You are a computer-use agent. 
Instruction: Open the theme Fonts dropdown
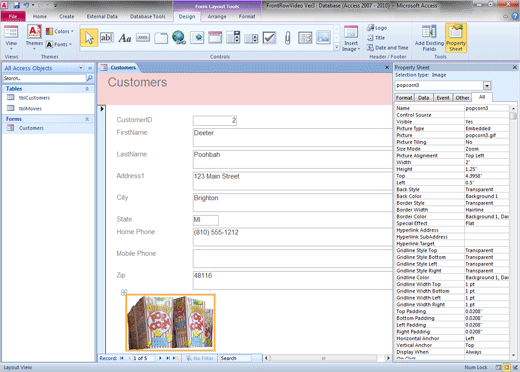tap(59, 44)
